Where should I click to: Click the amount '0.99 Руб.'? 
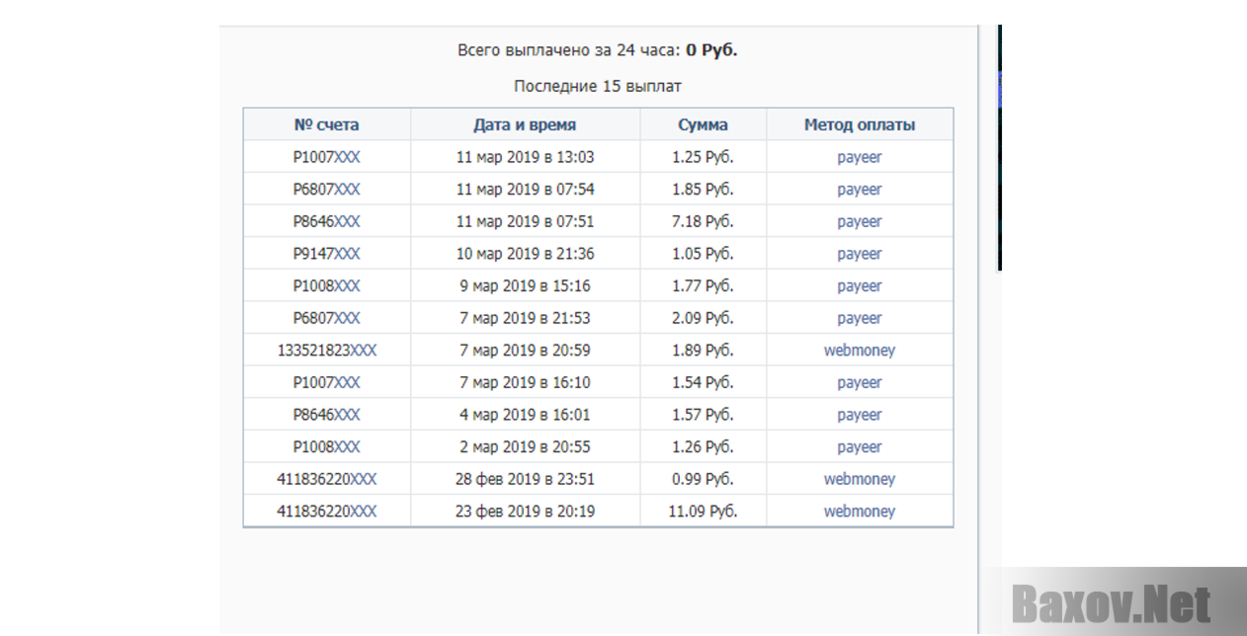[x=703, y=479]
